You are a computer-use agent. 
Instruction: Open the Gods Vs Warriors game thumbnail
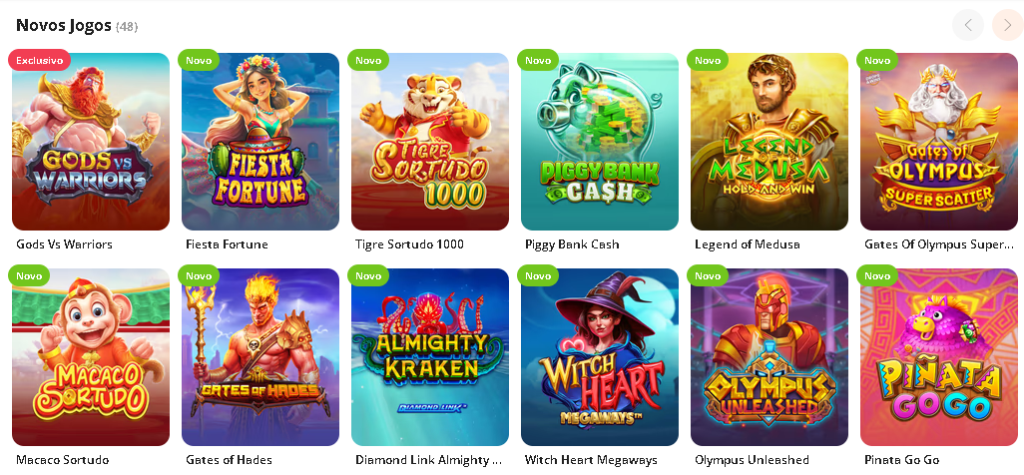click(91, 142)
